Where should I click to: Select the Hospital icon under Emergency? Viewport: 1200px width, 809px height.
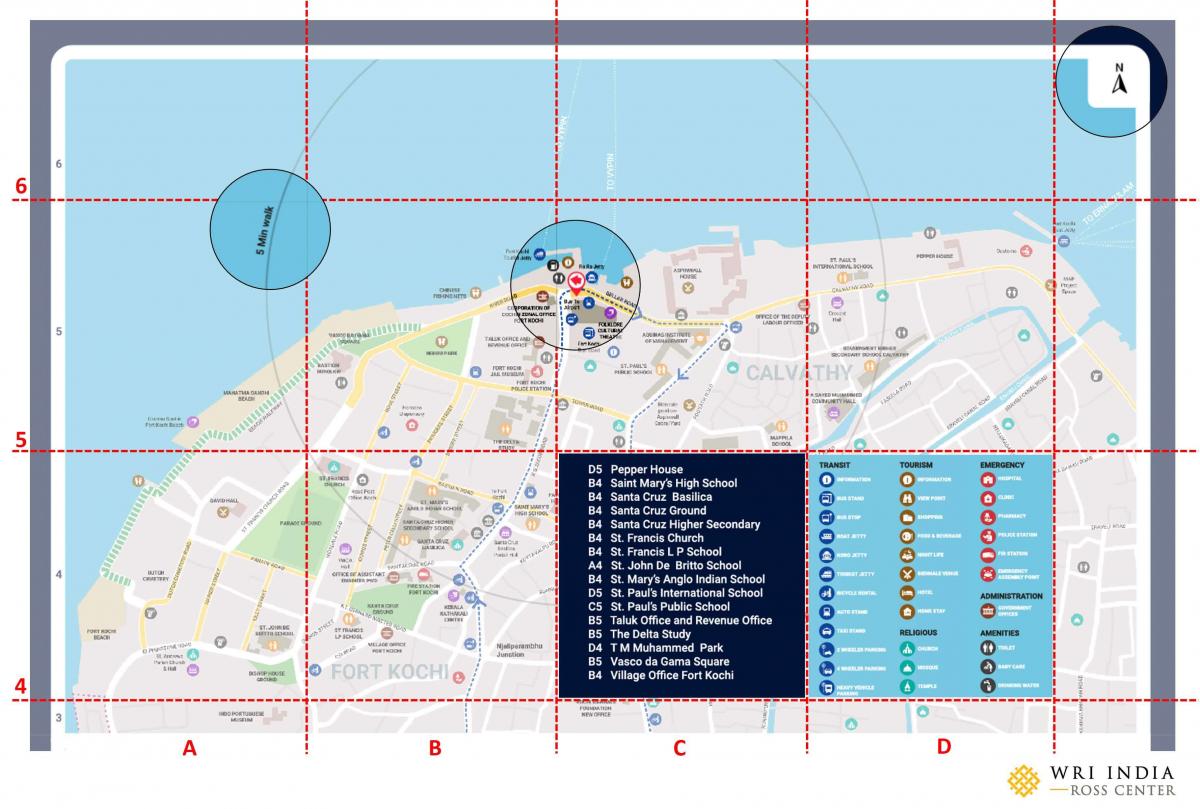(x=987, y=477)
